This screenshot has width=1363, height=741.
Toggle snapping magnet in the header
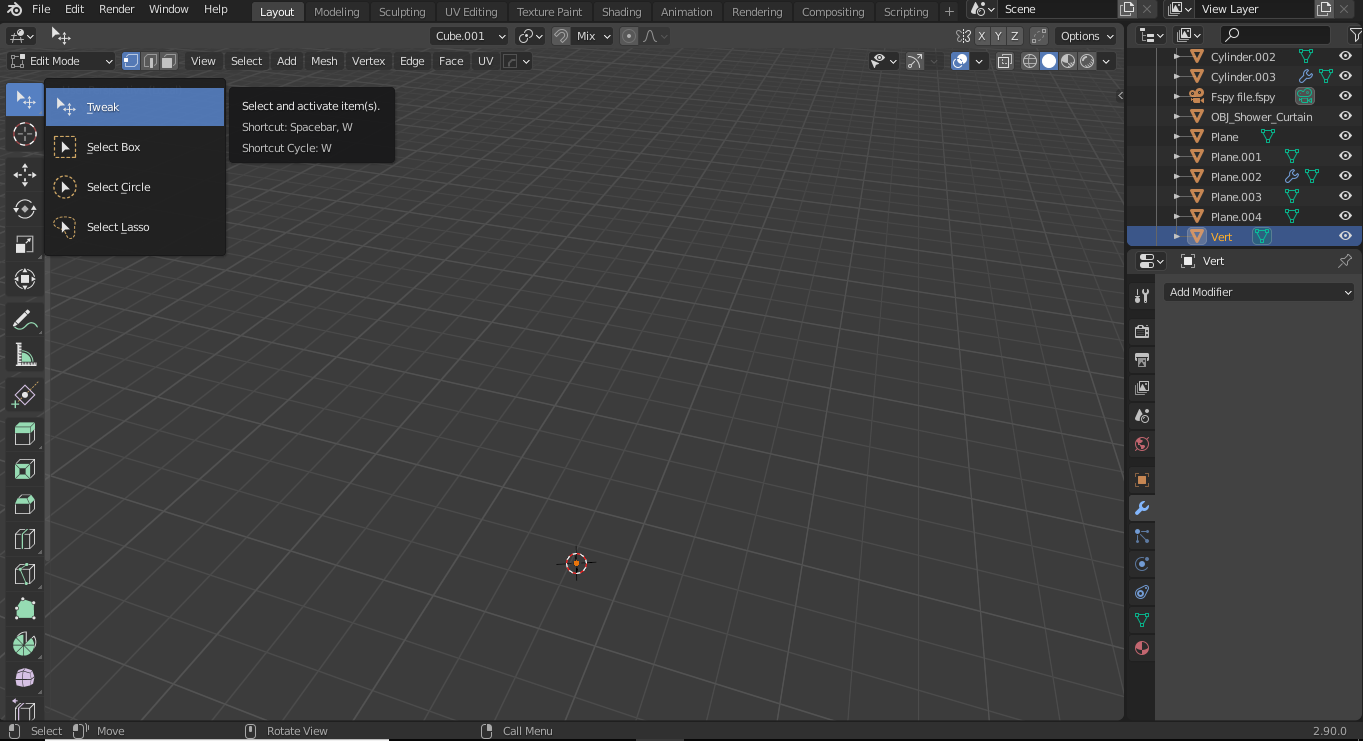pos(561,36)
